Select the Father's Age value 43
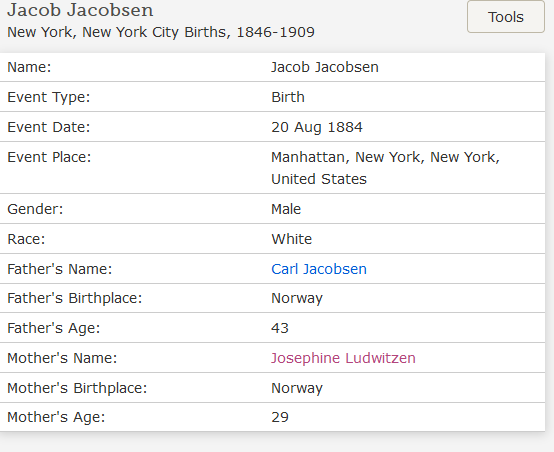The image size is (554, 452). pyautogui.click(x=280, y=328)
